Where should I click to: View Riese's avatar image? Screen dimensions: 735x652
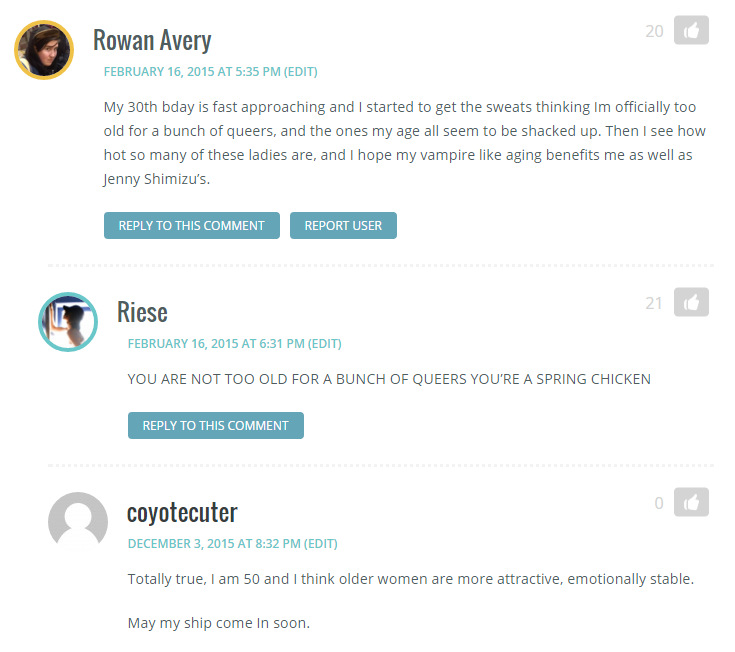point(68,322)
